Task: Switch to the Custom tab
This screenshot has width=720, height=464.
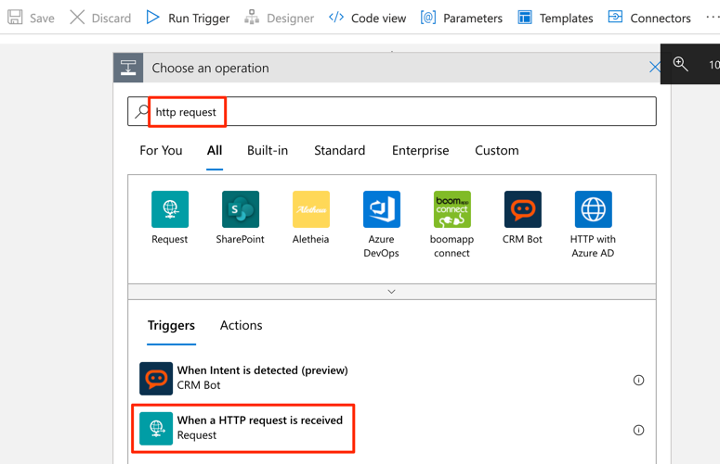Action: pos(497,151)
